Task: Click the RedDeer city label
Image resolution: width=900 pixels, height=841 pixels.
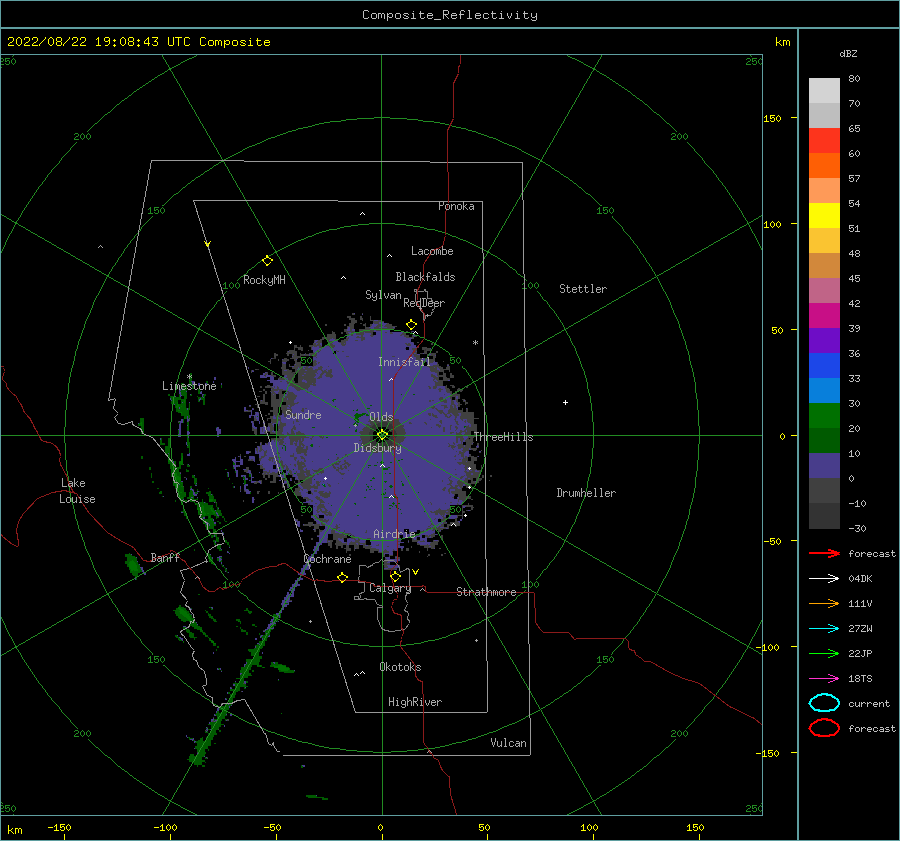Action: tap(424, 303)
